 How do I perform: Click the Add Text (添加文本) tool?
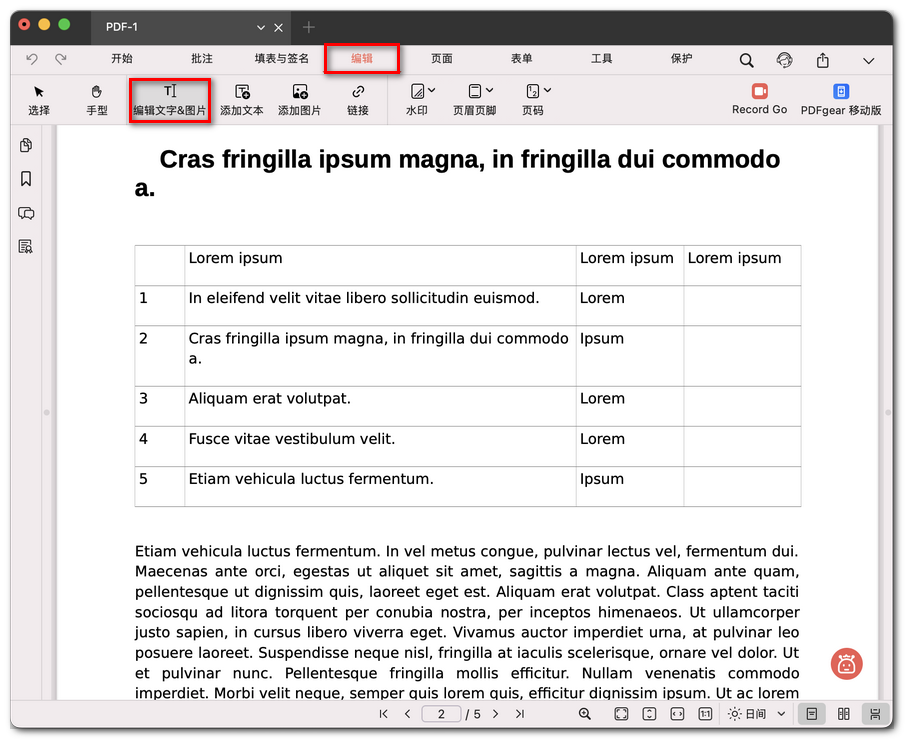(241, 100)
